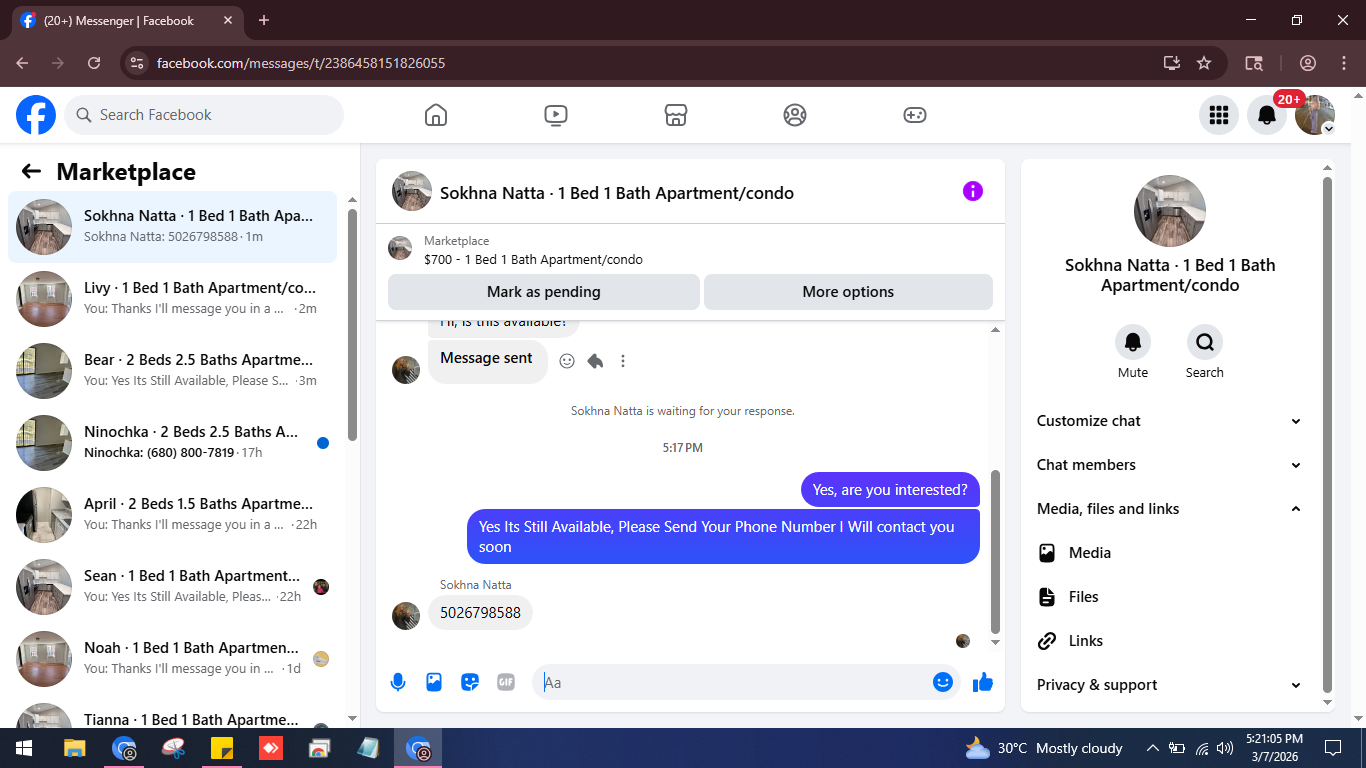Open the Bear 2 Beds 2.5 Baths conversation
Image resolution: width=1366 pixels, height=768 pixels.
[x=172, y=371]
